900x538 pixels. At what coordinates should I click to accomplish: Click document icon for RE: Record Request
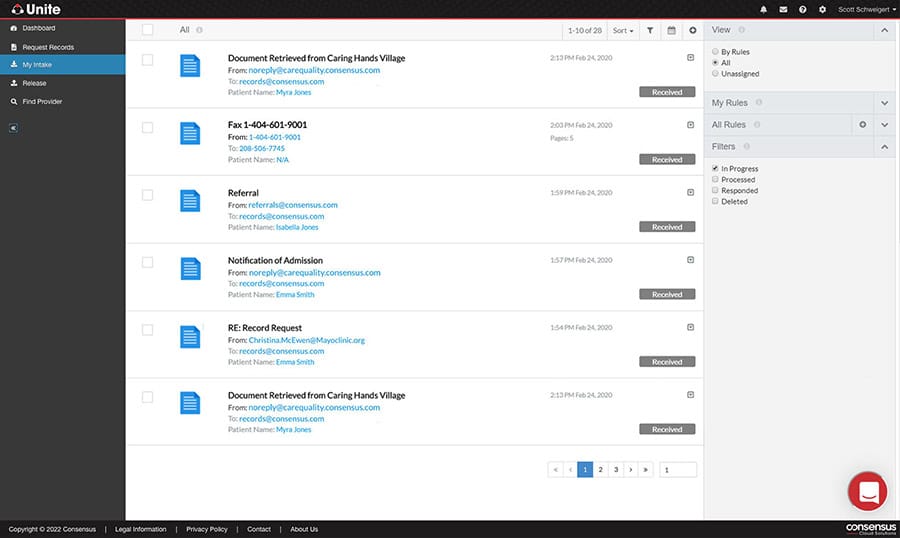click(x=190, y=336)
